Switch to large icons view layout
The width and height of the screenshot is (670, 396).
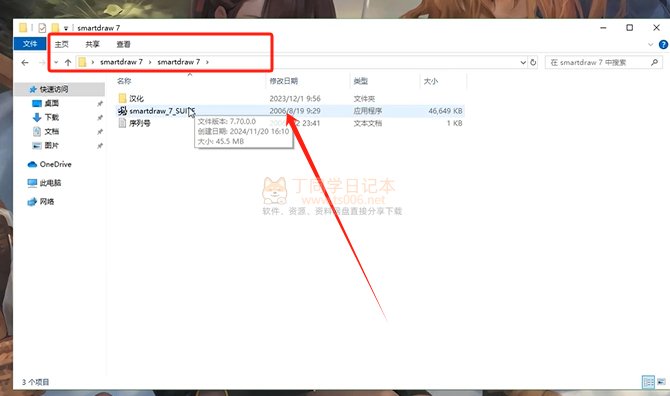pos(661,381)
